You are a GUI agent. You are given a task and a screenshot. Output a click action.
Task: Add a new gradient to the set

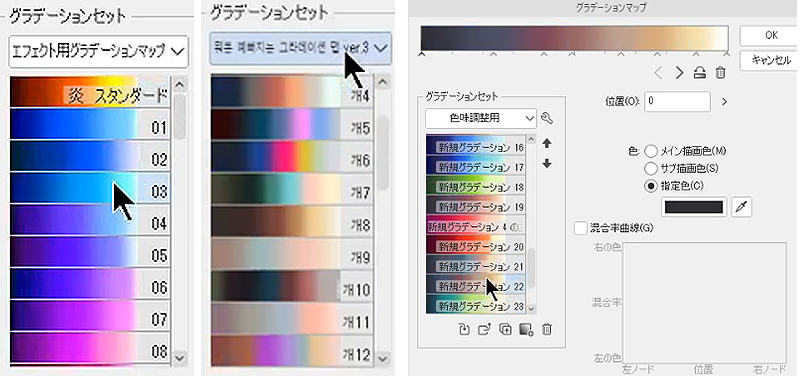click(x=526, y=330)
